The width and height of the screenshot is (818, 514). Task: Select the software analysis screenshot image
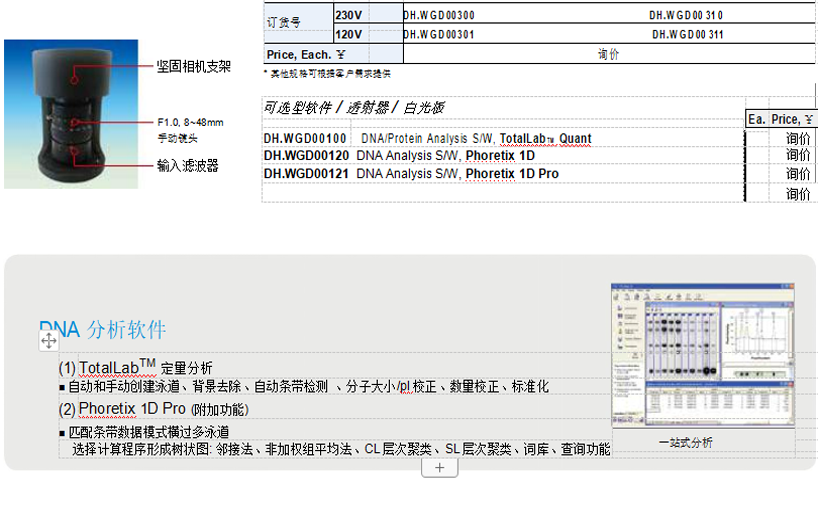(x=704, y=357)
